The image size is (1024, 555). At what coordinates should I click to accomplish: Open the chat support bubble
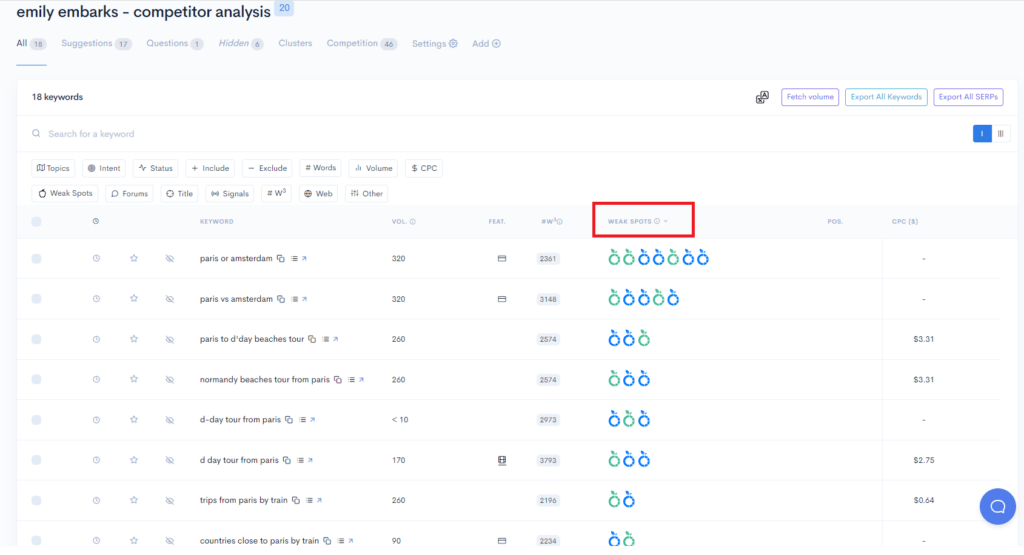996,506
